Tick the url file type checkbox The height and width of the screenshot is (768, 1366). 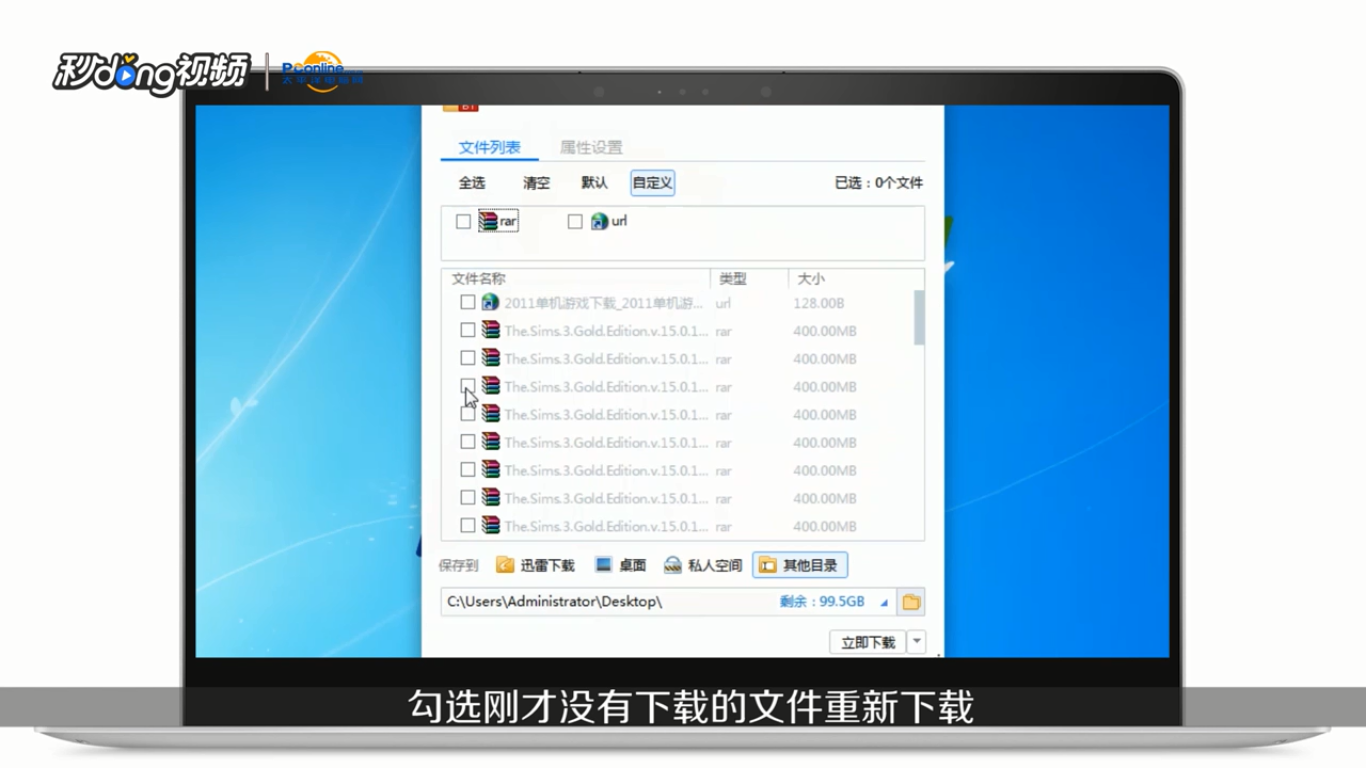point(575,221)
